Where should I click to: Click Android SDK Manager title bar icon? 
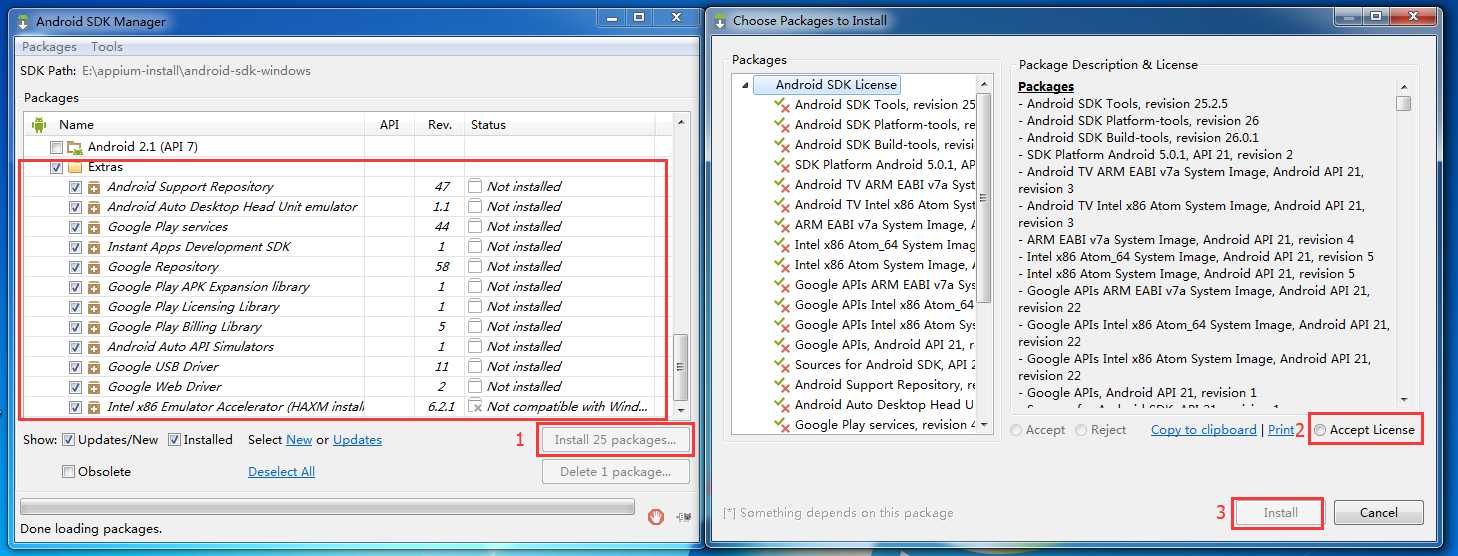[x=23, y=21]
